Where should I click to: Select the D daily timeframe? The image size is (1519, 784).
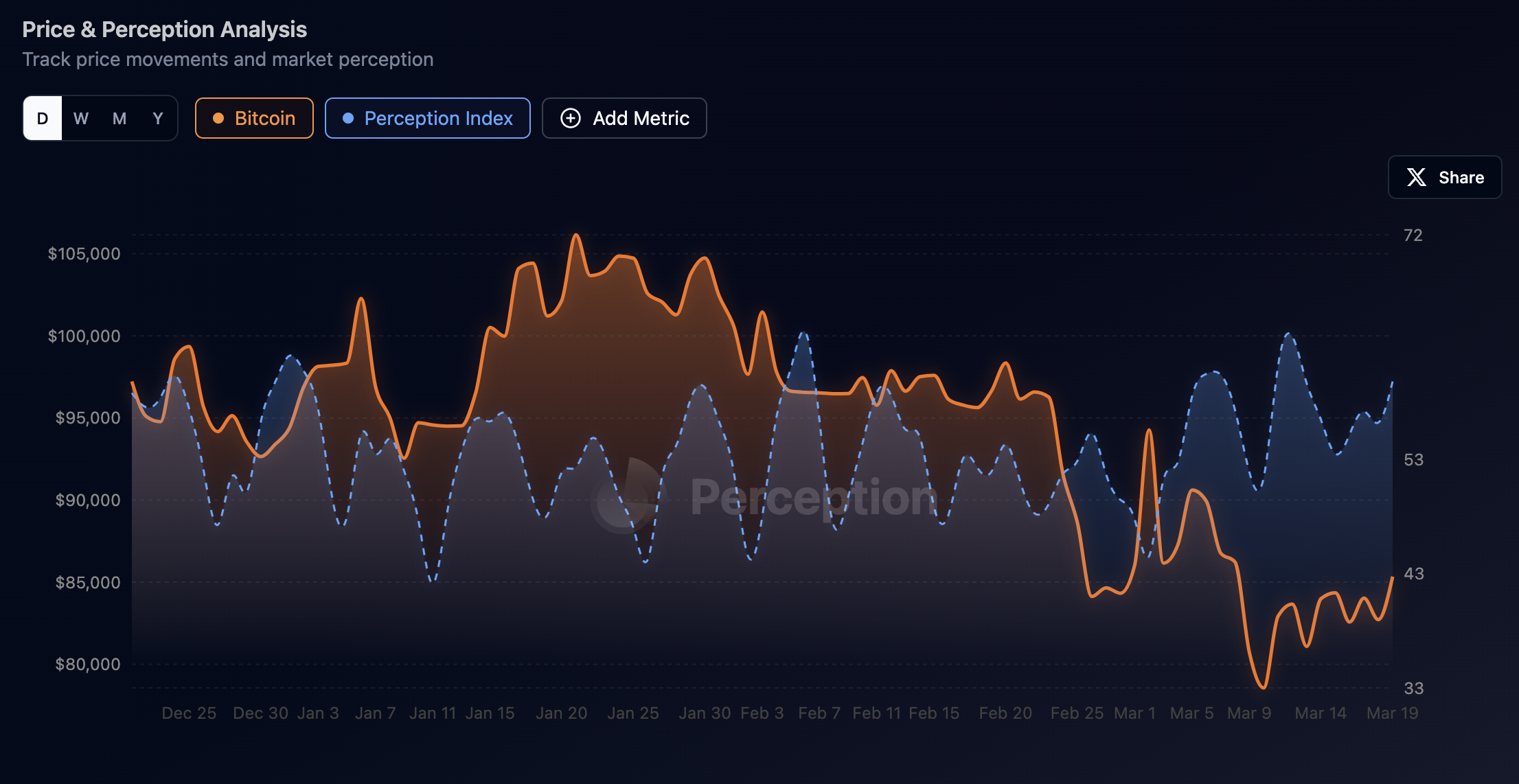pyautogui.click(x=43, y=118)
